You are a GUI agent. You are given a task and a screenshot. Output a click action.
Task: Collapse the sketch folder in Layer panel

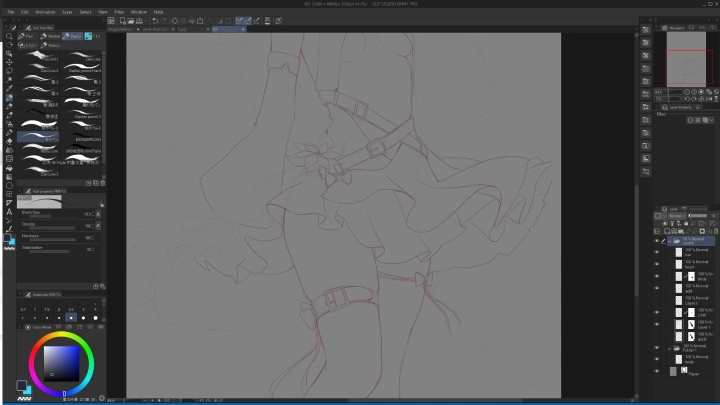coord(669,241)
